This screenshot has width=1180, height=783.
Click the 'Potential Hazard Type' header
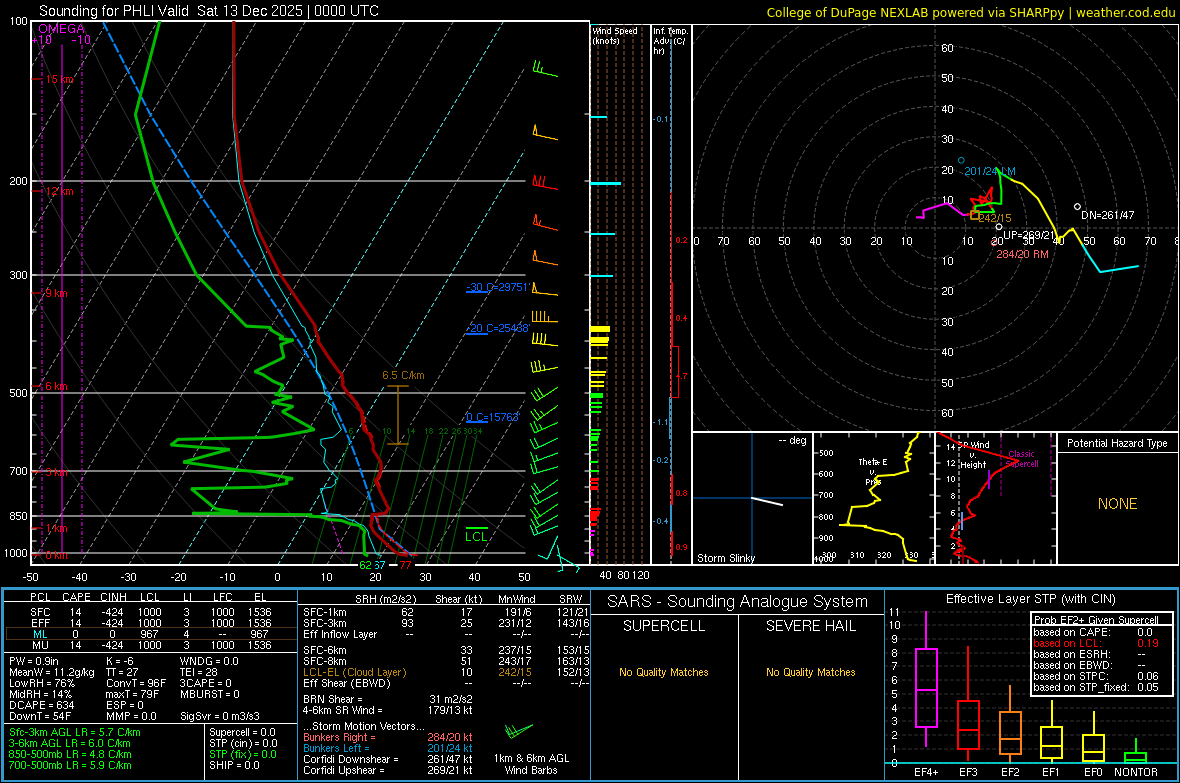1118,443
